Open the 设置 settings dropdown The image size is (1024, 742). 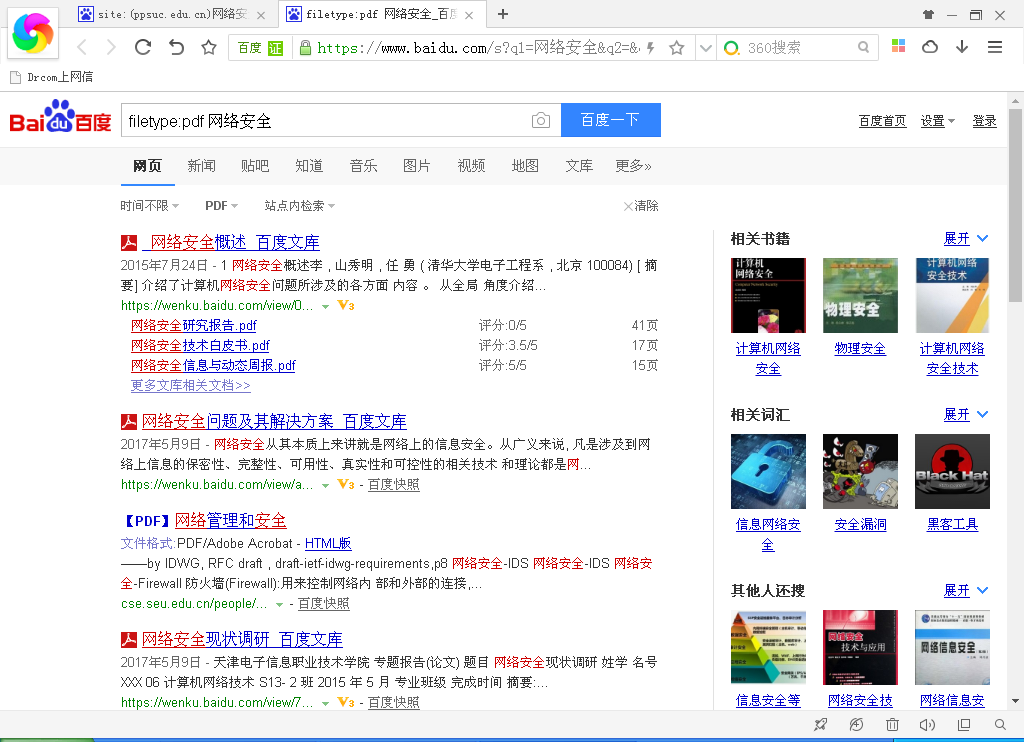coord(938,121)
